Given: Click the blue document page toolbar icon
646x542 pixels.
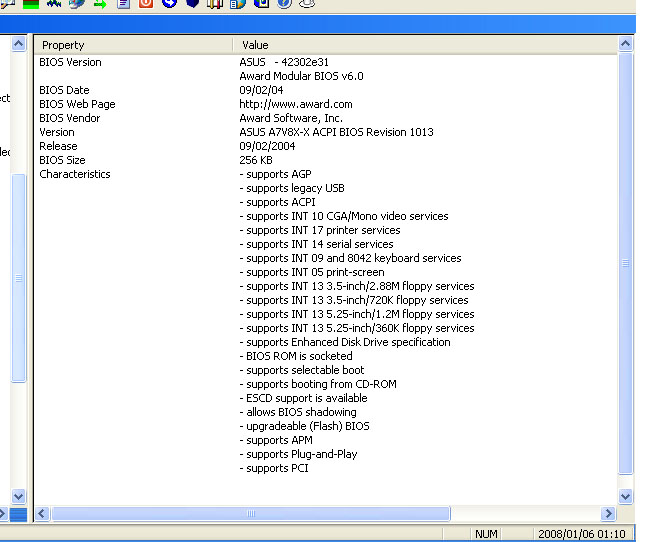Looking at the screenshot, I should click(123, 4).
